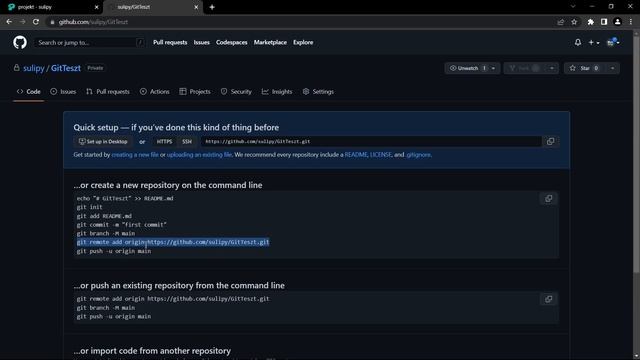
Task: Switch to the repository Pull requests tab
Action: click(108, 92)
